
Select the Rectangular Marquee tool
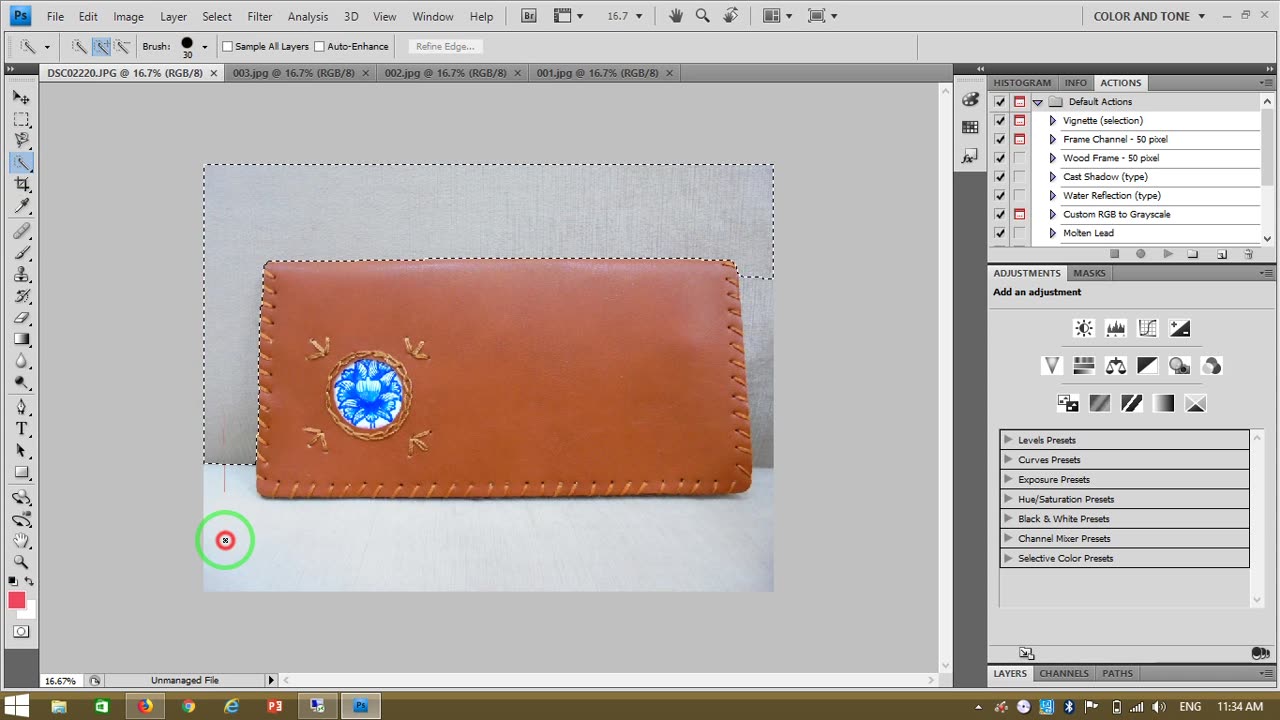click(x=21, y=119)
